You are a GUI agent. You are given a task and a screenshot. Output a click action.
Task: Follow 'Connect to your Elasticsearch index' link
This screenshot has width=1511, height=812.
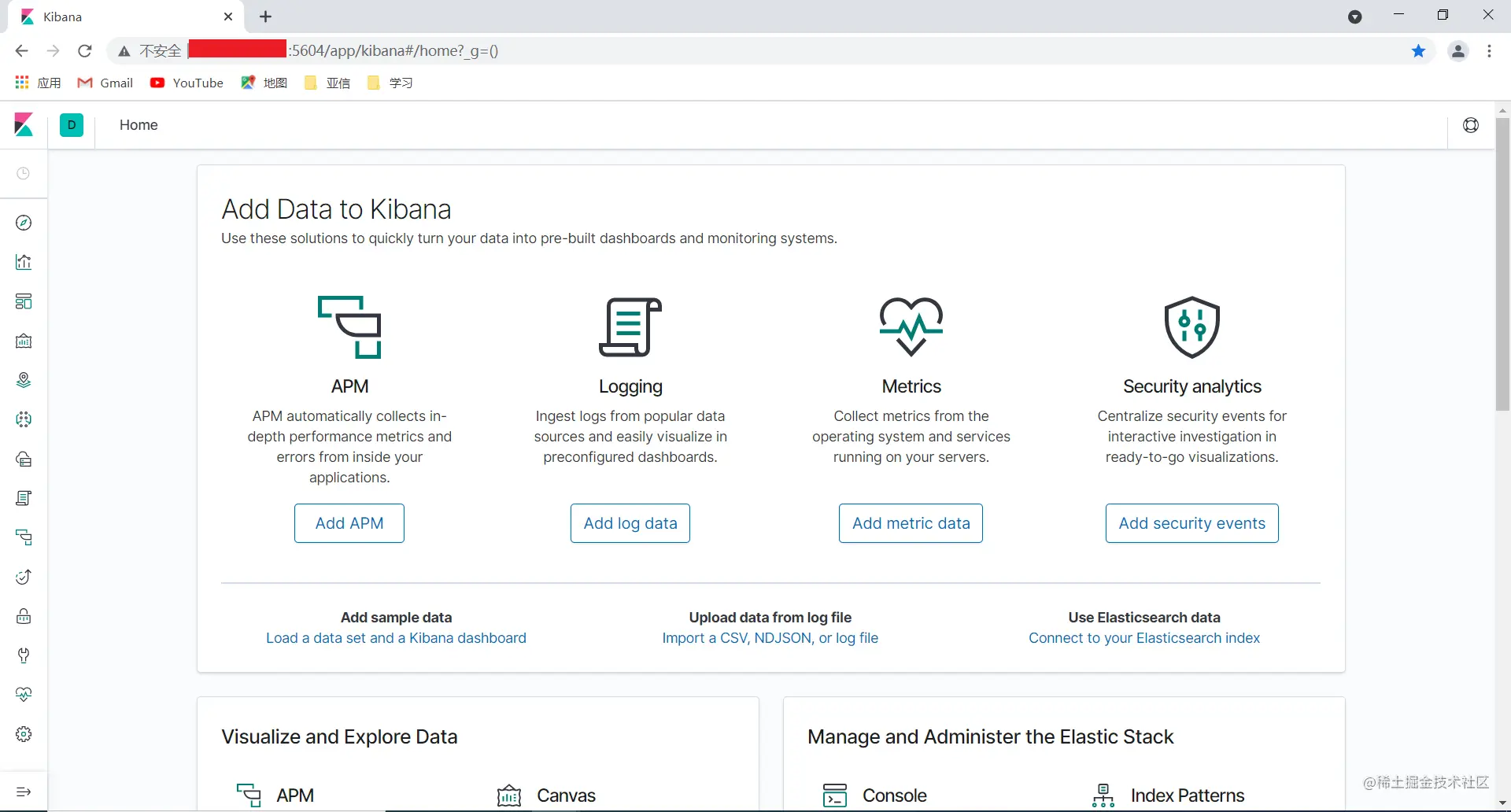click(x=1144, y=638)
